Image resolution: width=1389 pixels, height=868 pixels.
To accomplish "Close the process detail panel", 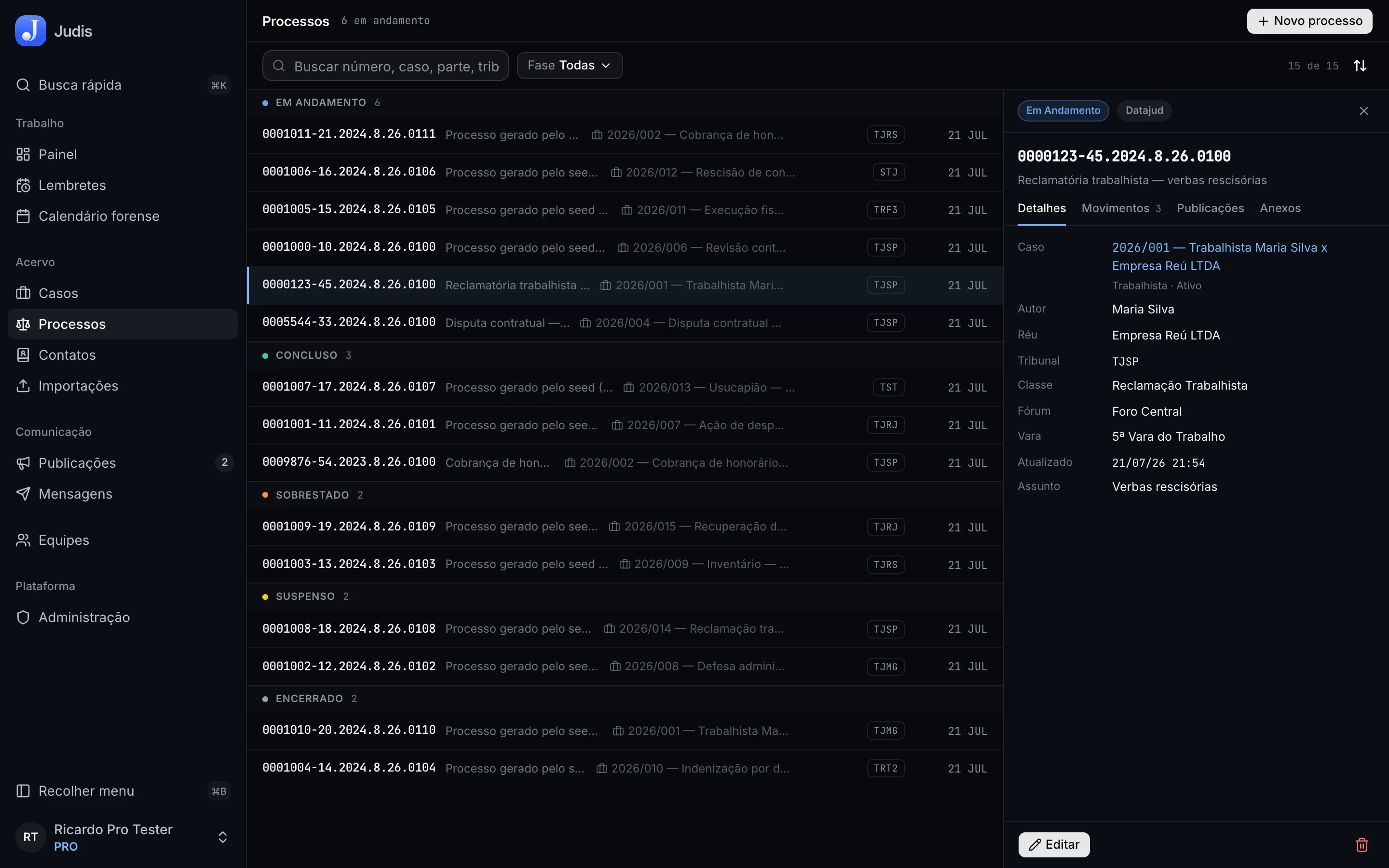I will 1364,111.
